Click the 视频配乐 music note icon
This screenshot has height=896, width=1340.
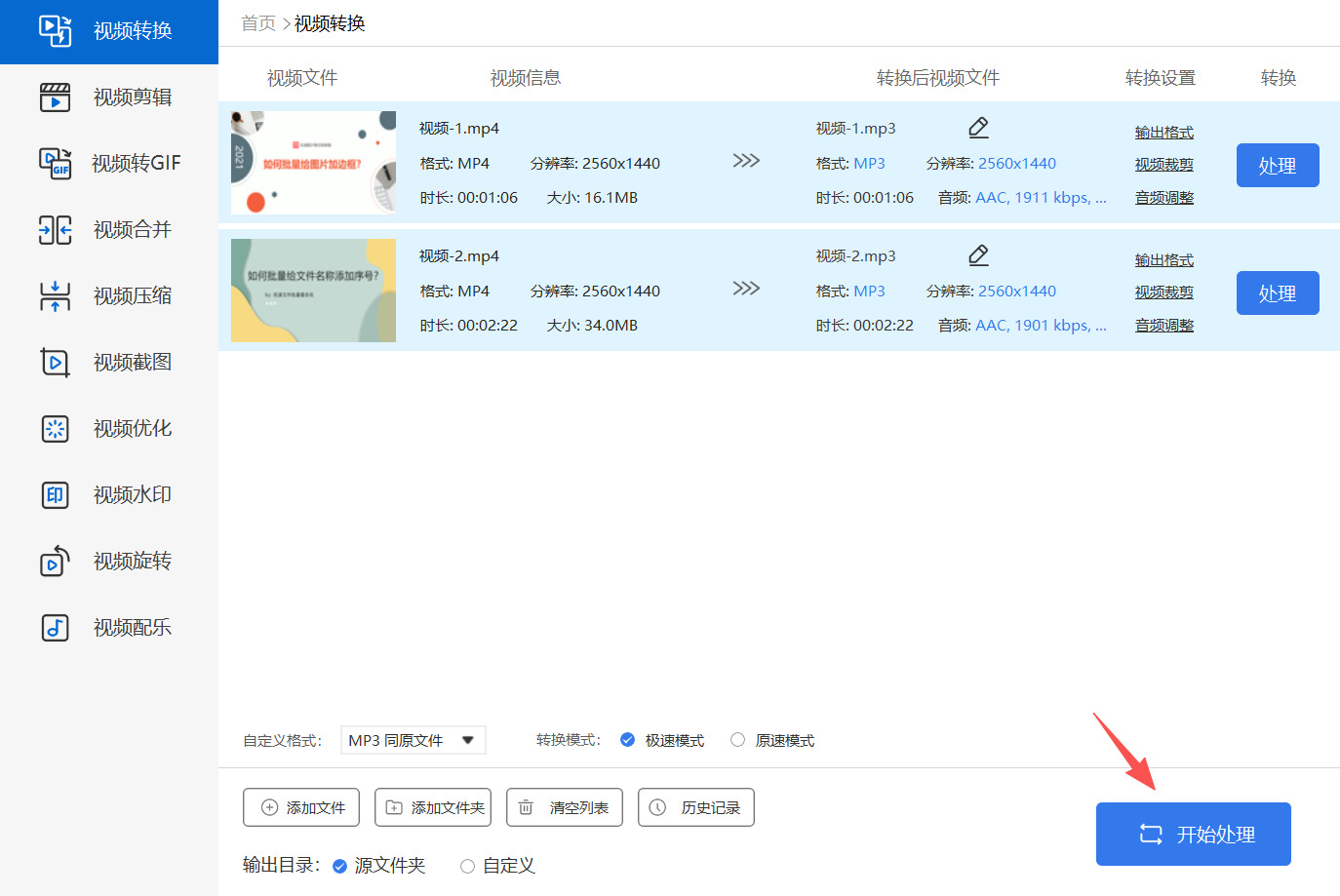pyautogui.click(x=55, y=627)
